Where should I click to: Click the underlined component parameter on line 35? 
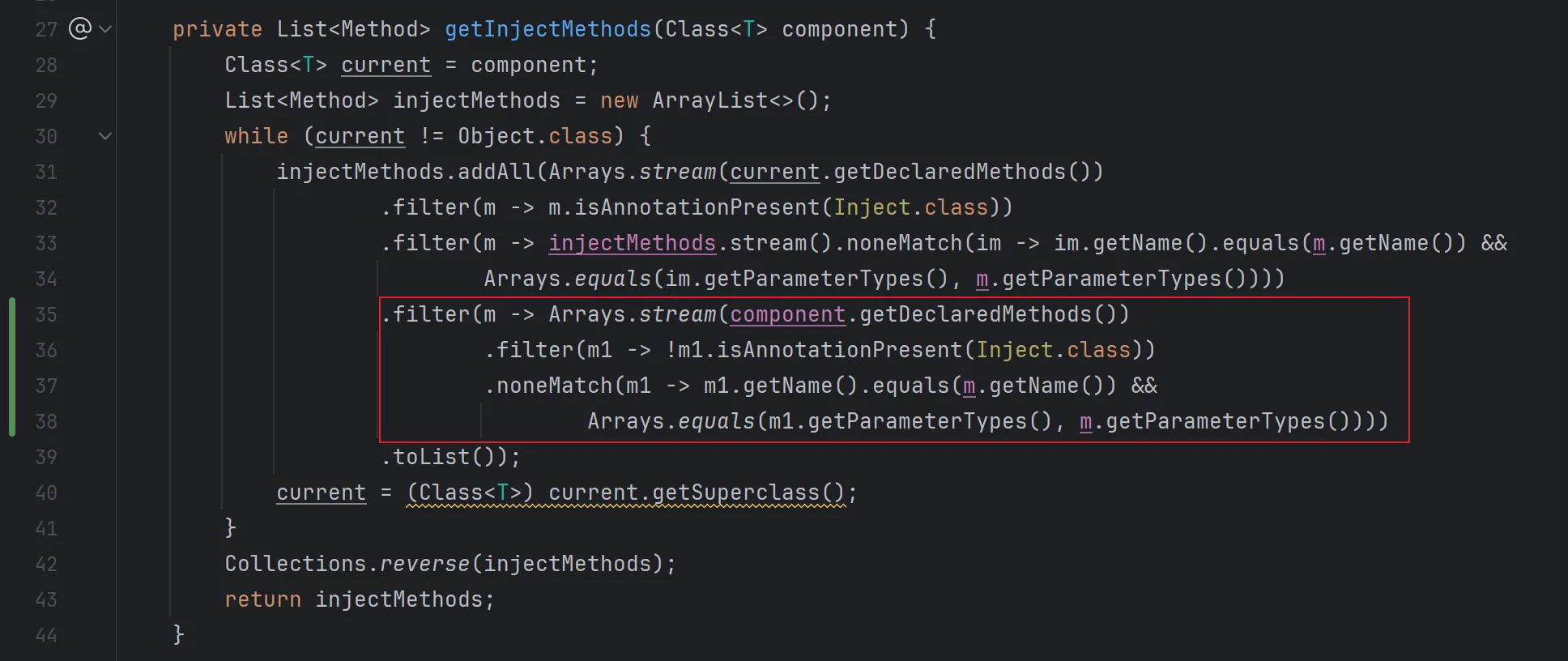tap(787, 314)
